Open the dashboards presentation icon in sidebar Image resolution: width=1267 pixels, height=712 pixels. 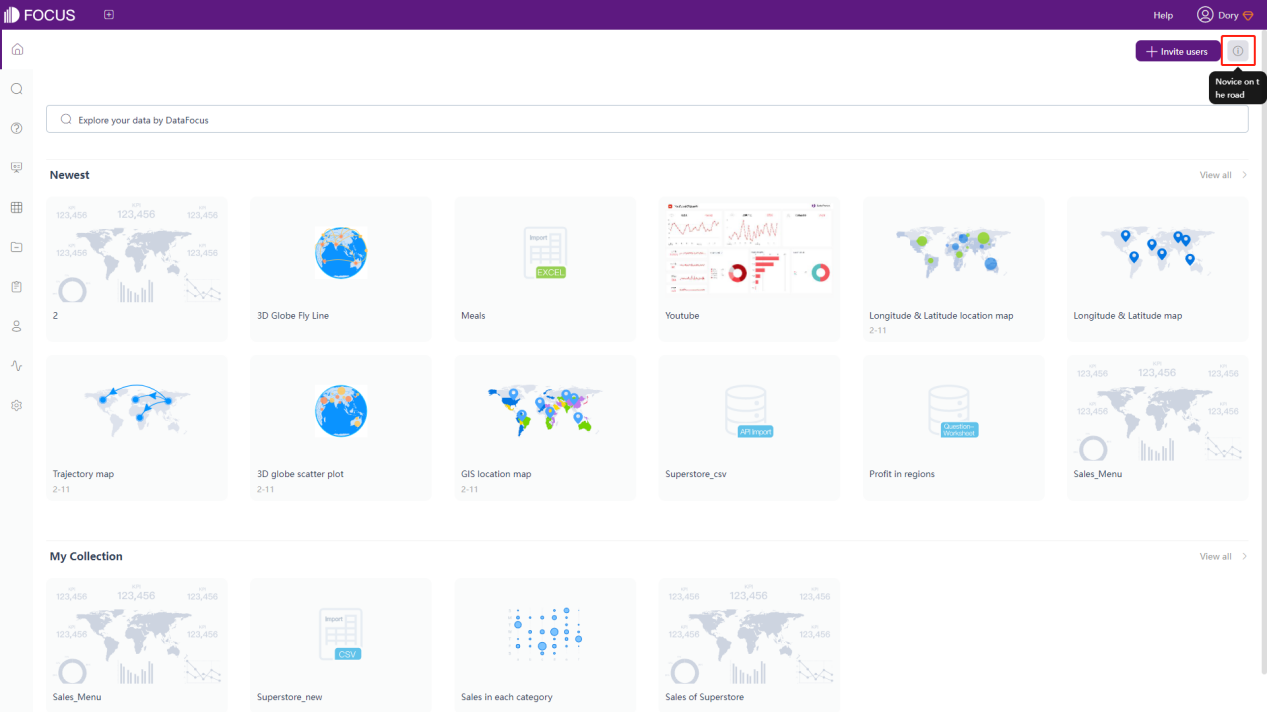click(16, 167)
